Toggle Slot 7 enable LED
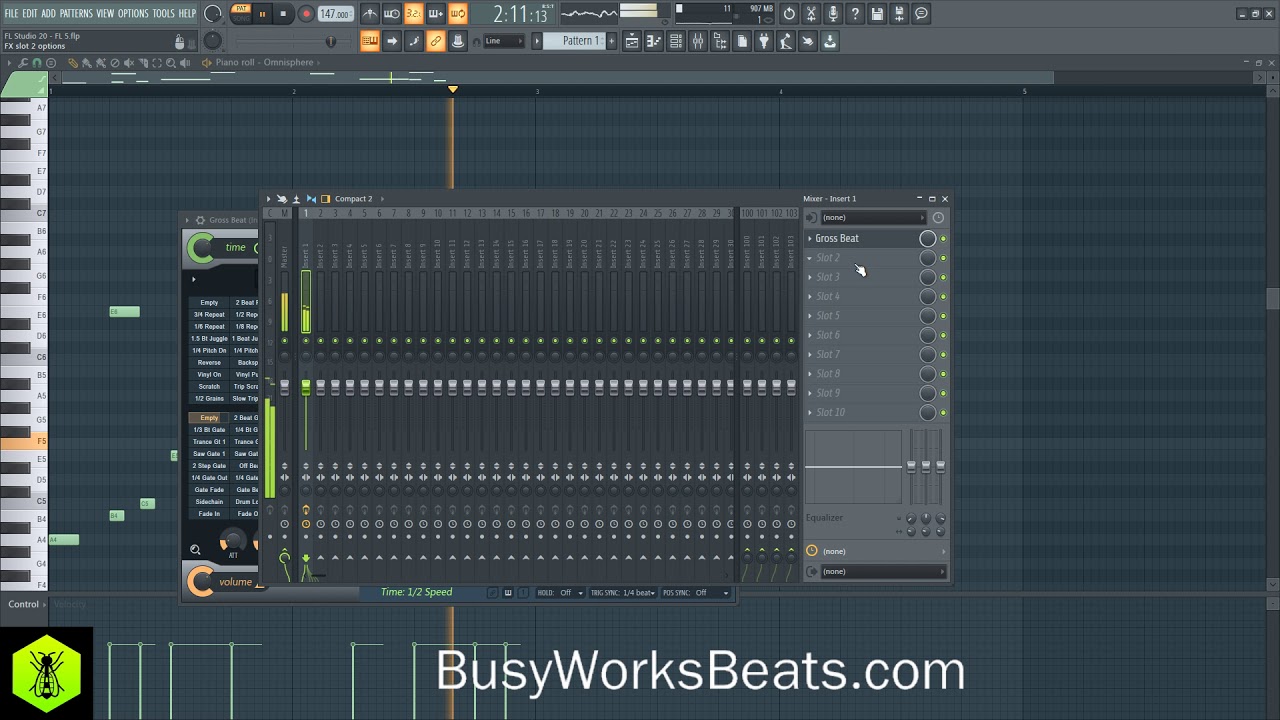The image size is (1280, 720). coord(943,355)
